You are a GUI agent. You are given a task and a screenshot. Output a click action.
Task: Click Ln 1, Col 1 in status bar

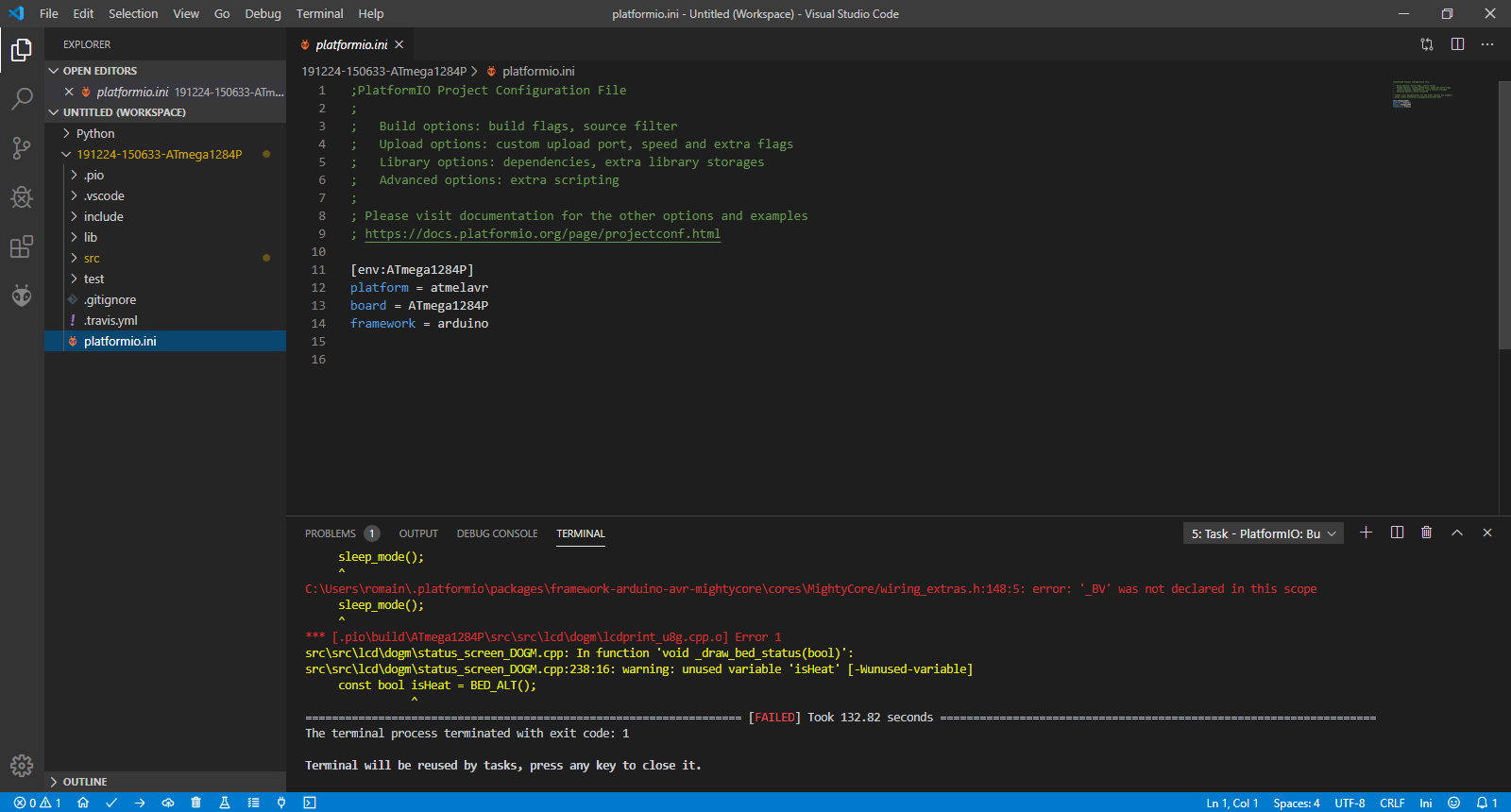[x=1232, y=803]
